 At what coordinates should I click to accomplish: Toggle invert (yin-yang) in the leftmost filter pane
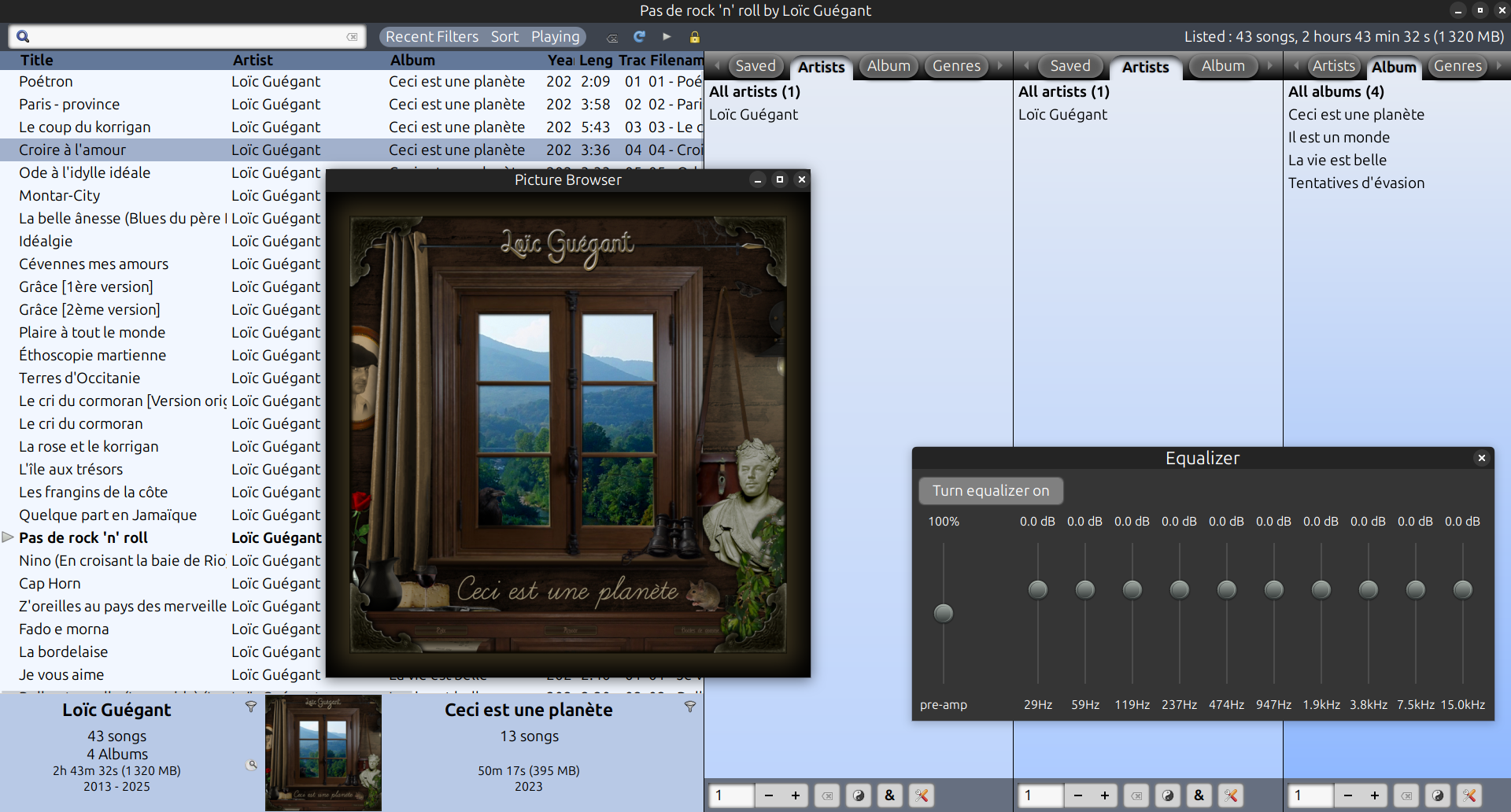859,795
